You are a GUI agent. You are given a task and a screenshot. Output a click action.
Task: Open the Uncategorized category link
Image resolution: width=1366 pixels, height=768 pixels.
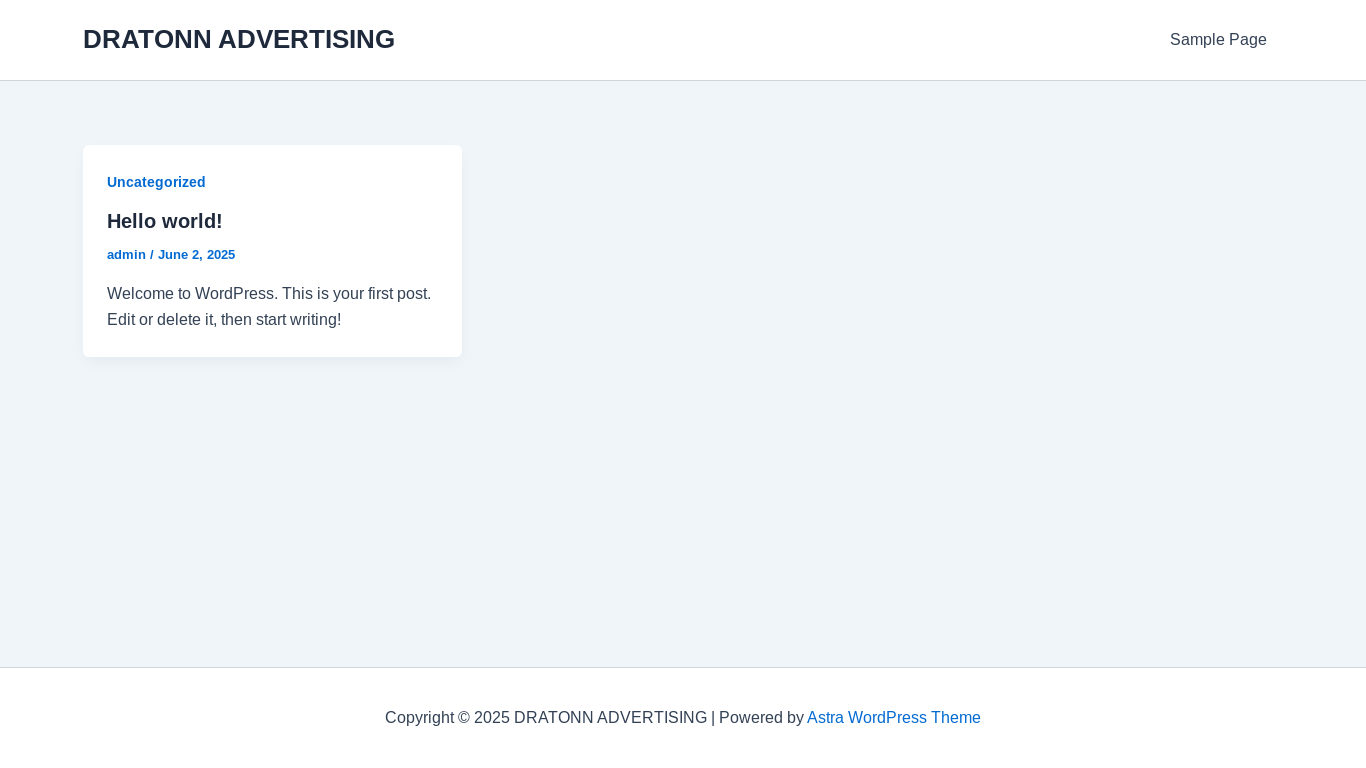[156, 182]
